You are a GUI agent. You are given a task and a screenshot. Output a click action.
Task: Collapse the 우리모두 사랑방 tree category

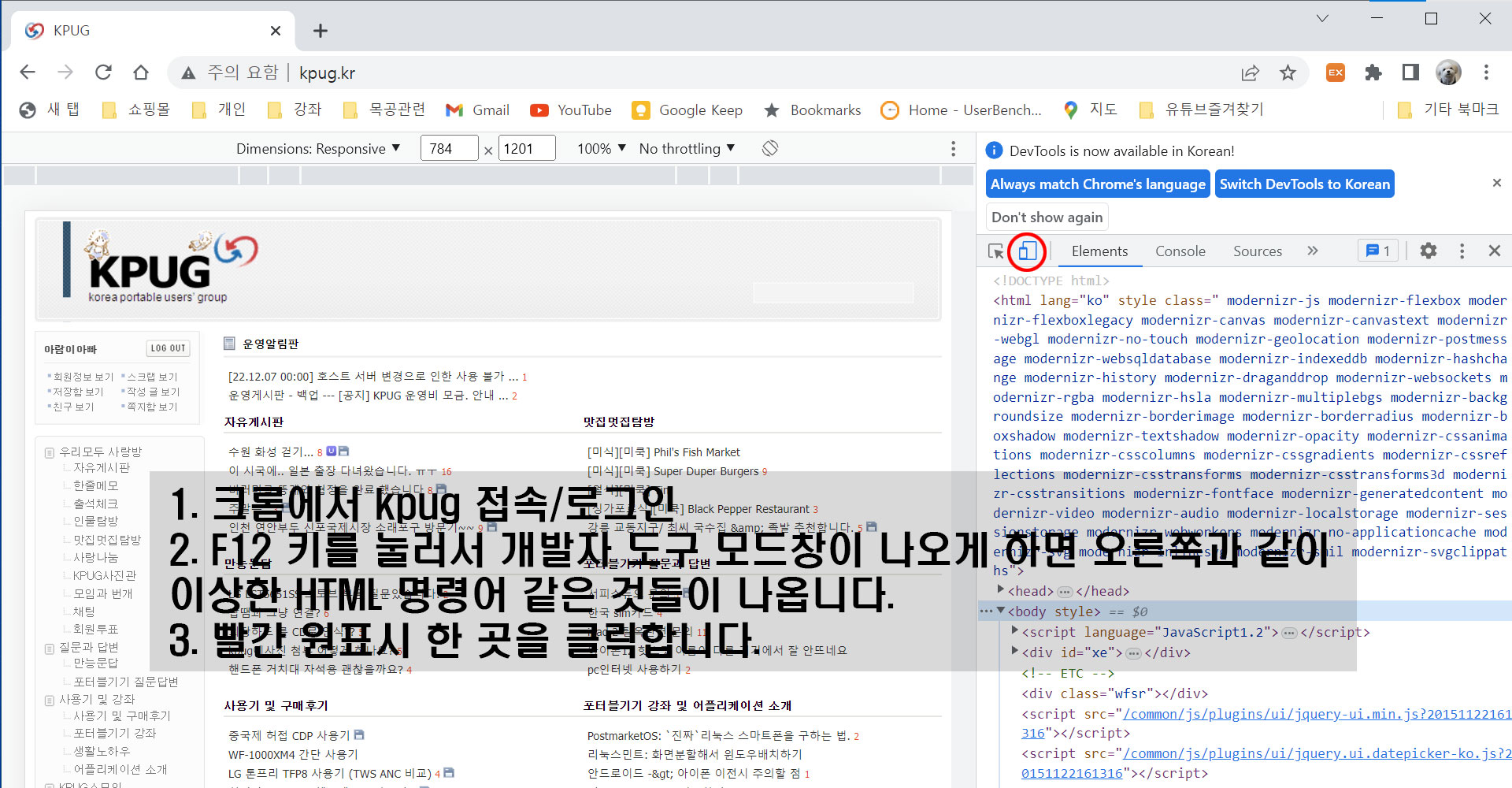(x=50, y=452)
